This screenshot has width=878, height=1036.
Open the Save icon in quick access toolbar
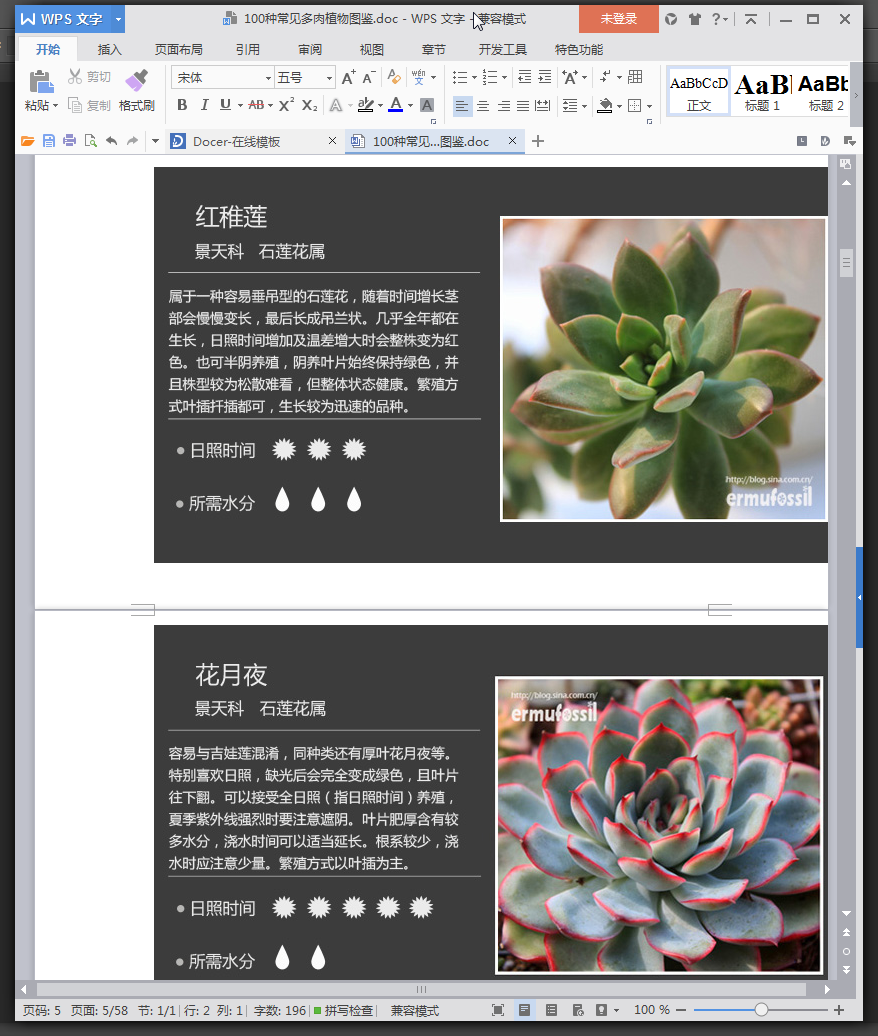(48, 140)
